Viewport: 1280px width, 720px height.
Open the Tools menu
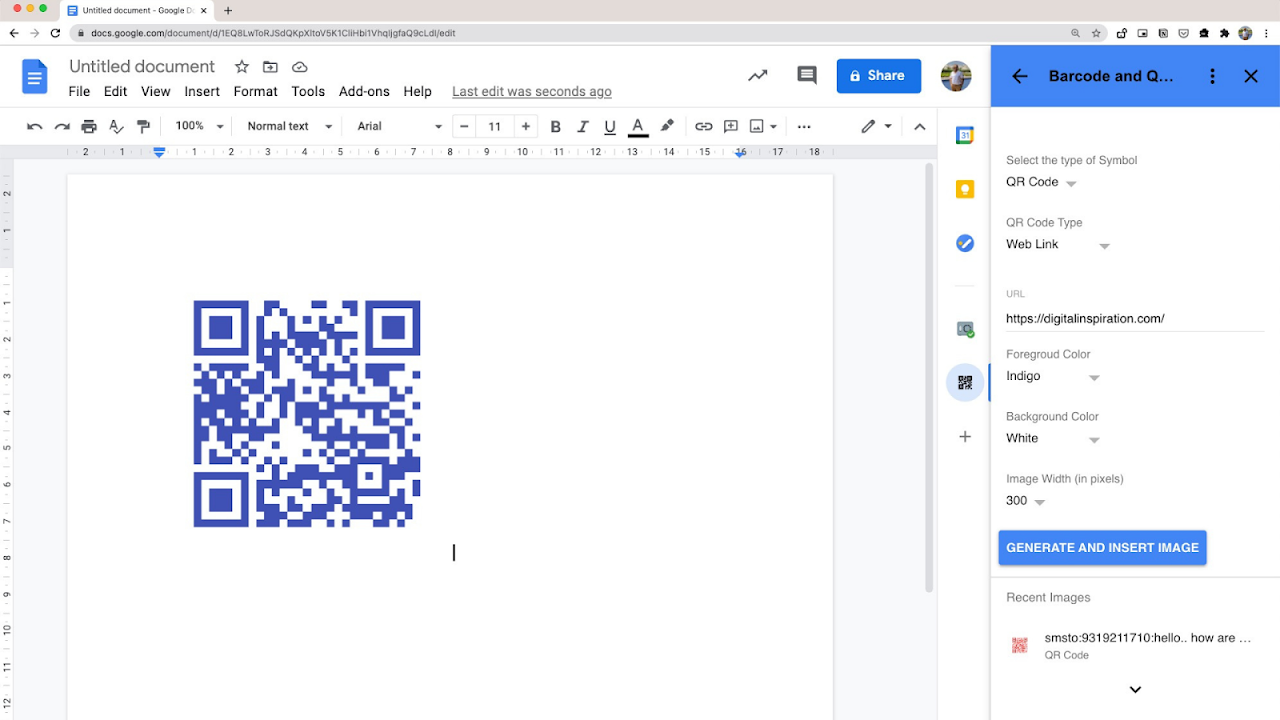[308, 91]
